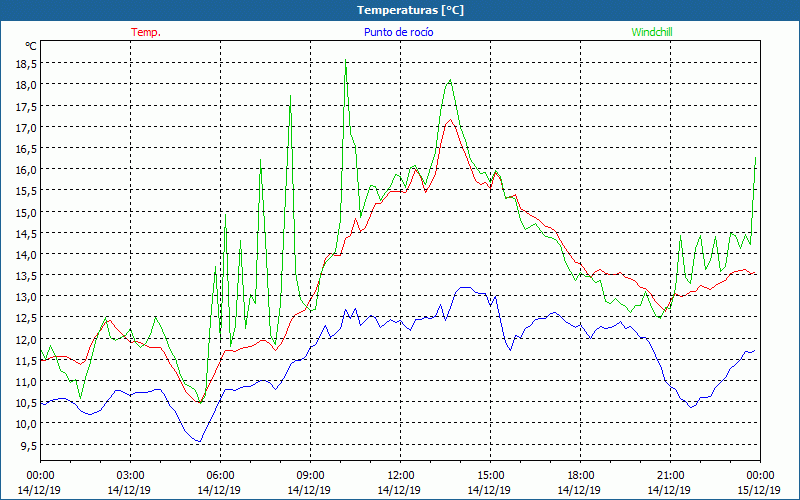This screenshot has width=800, height=500.
Task: Click the '14/12/19' date under 12:00
Action: pyautogui.click(x=399, y=490)
